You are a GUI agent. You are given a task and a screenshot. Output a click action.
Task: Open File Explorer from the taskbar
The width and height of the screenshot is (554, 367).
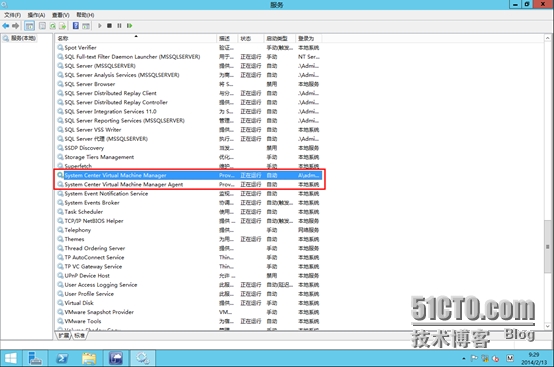tap(89, 359)
